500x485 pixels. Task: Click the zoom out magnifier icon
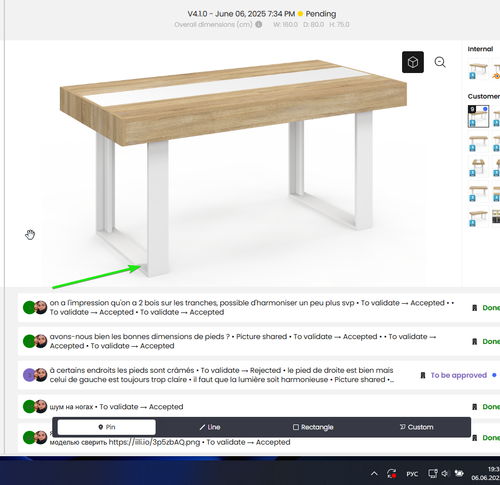(440, 62)
